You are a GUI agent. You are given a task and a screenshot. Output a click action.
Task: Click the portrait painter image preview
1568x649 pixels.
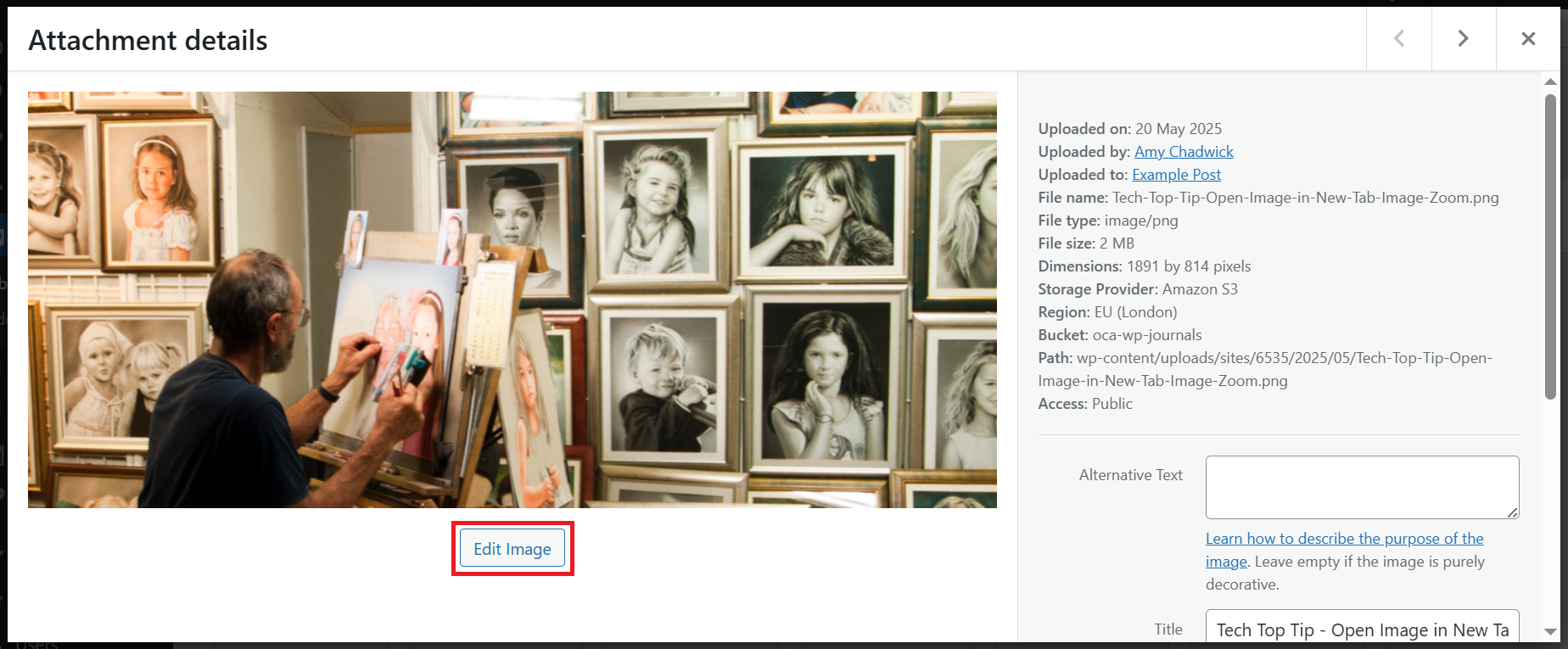click(x=512, y=299)
